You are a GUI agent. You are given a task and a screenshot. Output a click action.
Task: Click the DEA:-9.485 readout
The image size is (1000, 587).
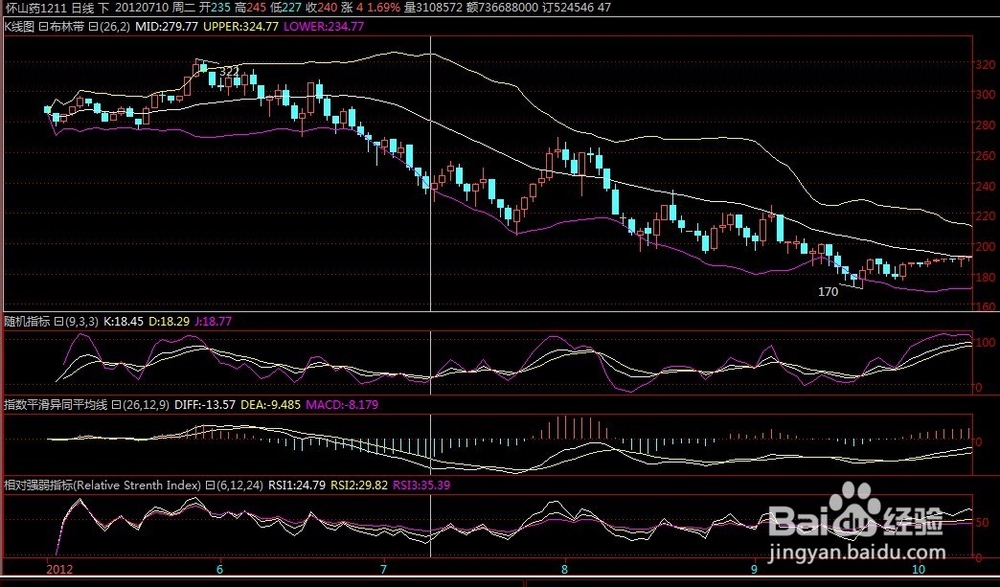(270, 405)
